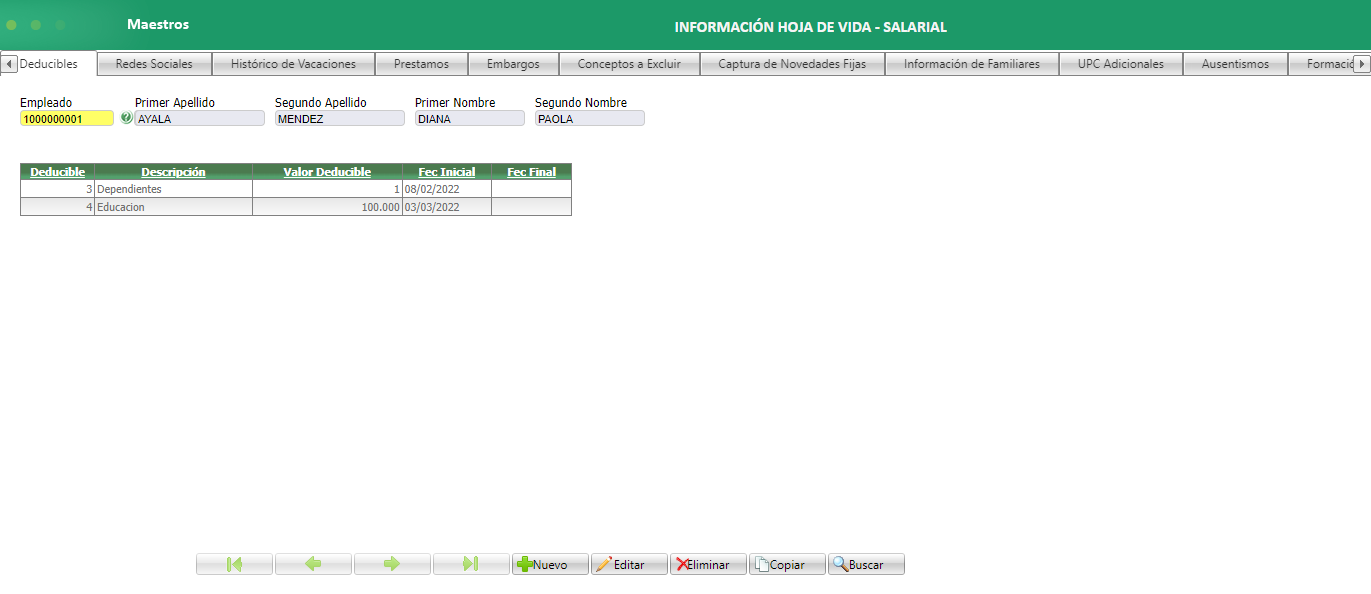
Task: Sort by Fec Final column header
Action: click(531, 172)
